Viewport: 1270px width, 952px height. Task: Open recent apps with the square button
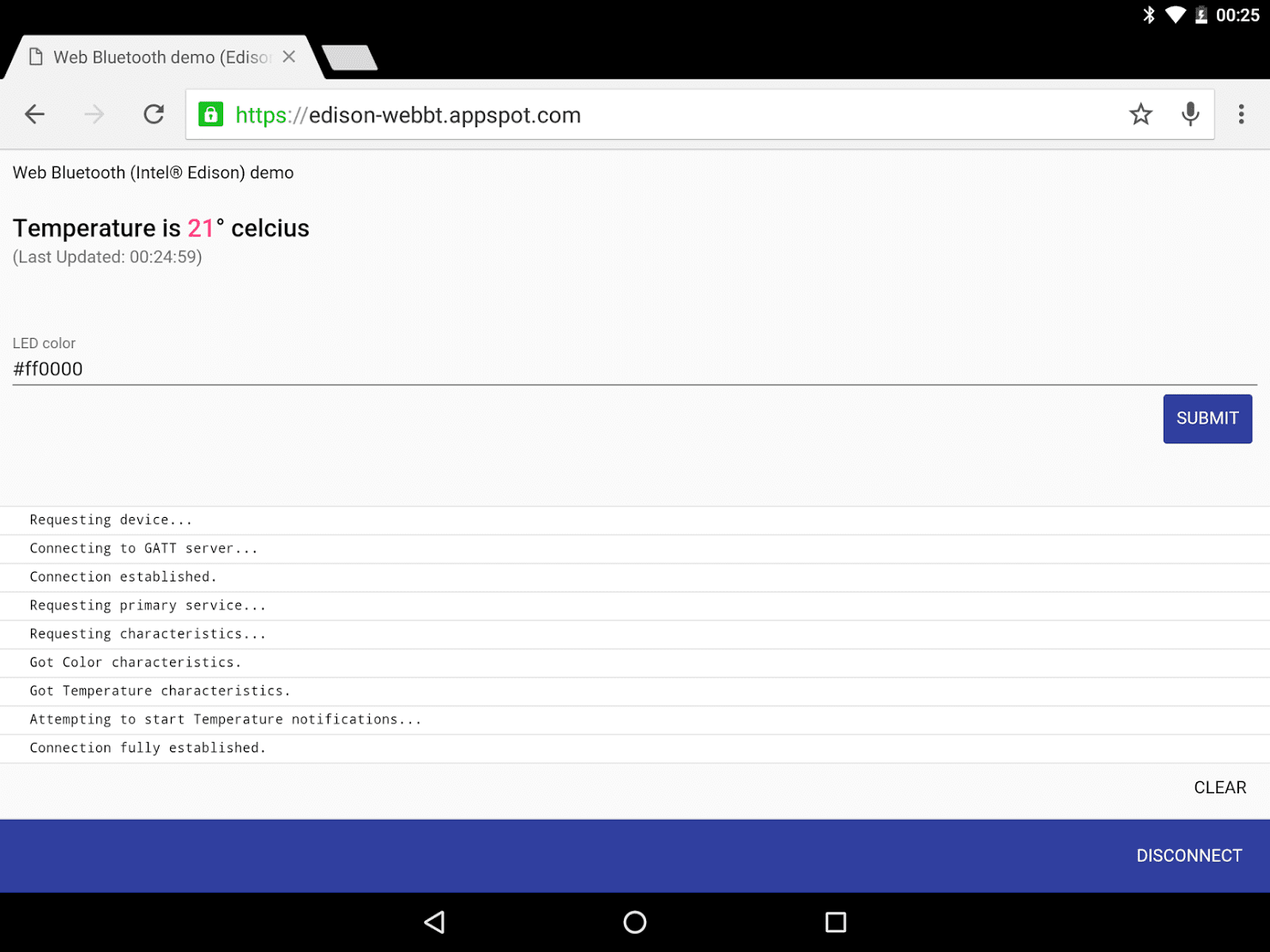[x=835, y=922]
